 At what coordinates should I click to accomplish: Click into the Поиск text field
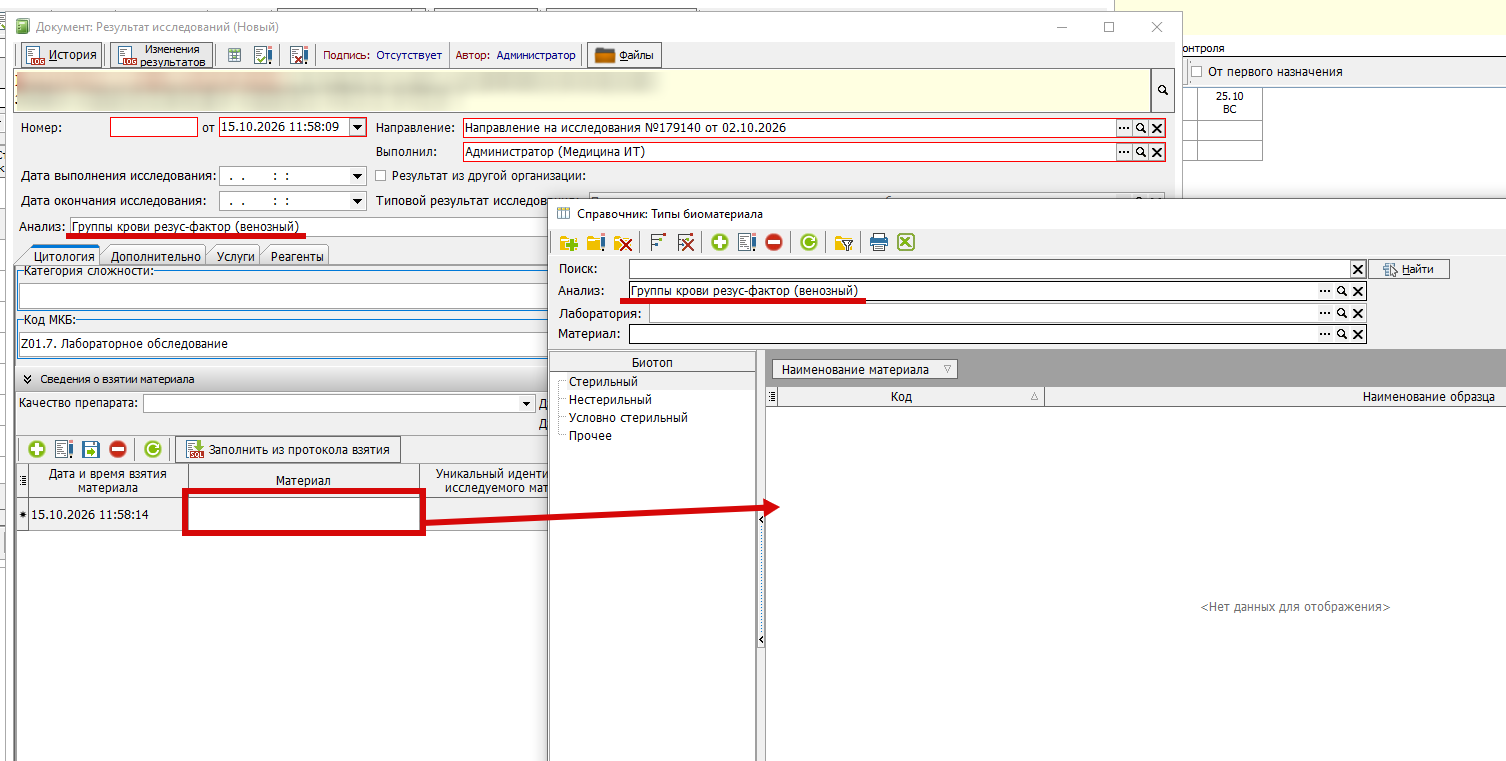[x=989, y=269]
